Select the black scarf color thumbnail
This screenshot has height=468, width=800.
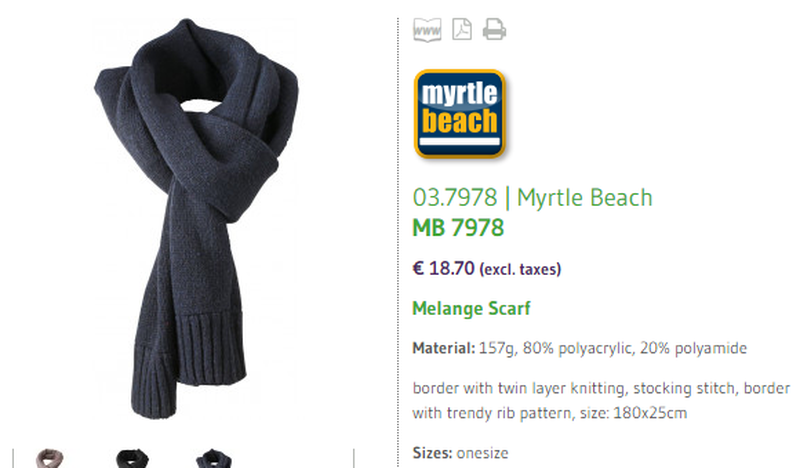coord(132,458)
